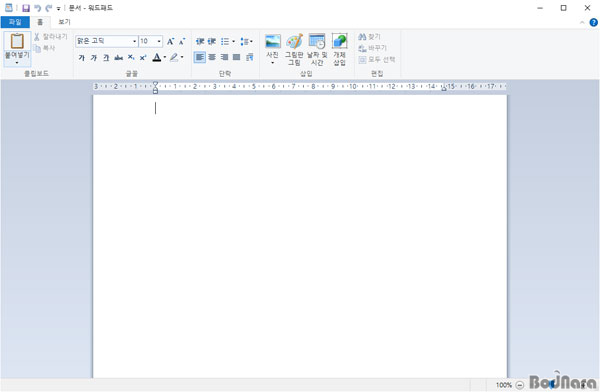Toggle superscript formatting

(143, 57)
